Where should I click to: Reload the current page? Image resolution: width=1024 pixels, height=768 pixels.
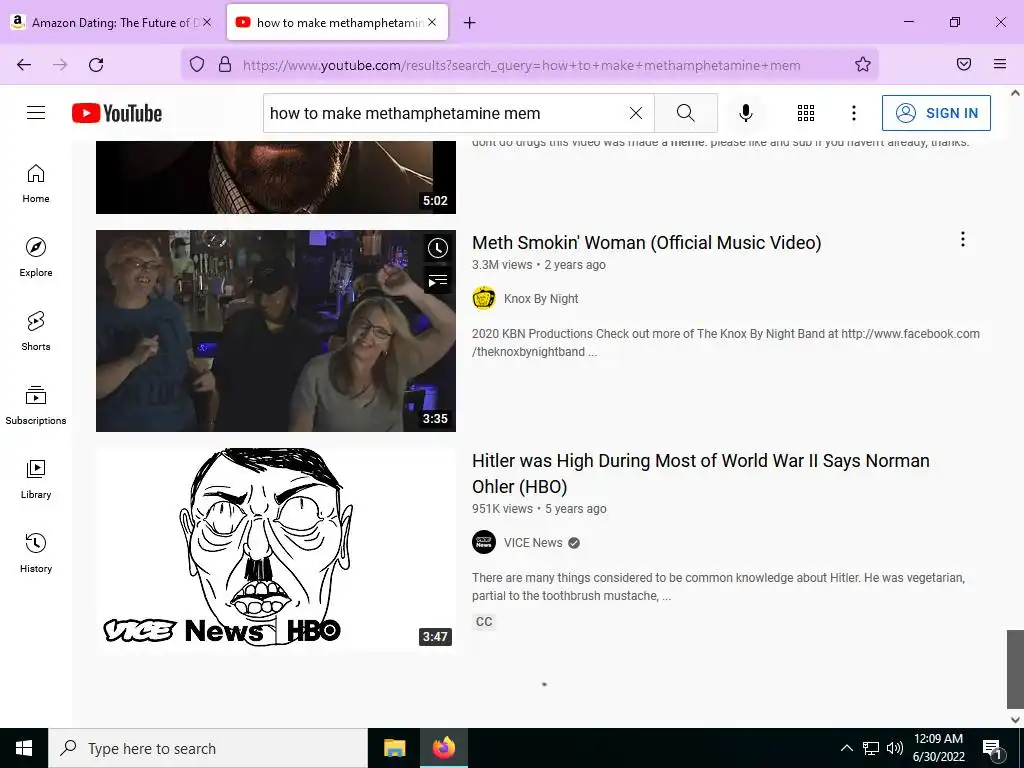tap(96, 65)
